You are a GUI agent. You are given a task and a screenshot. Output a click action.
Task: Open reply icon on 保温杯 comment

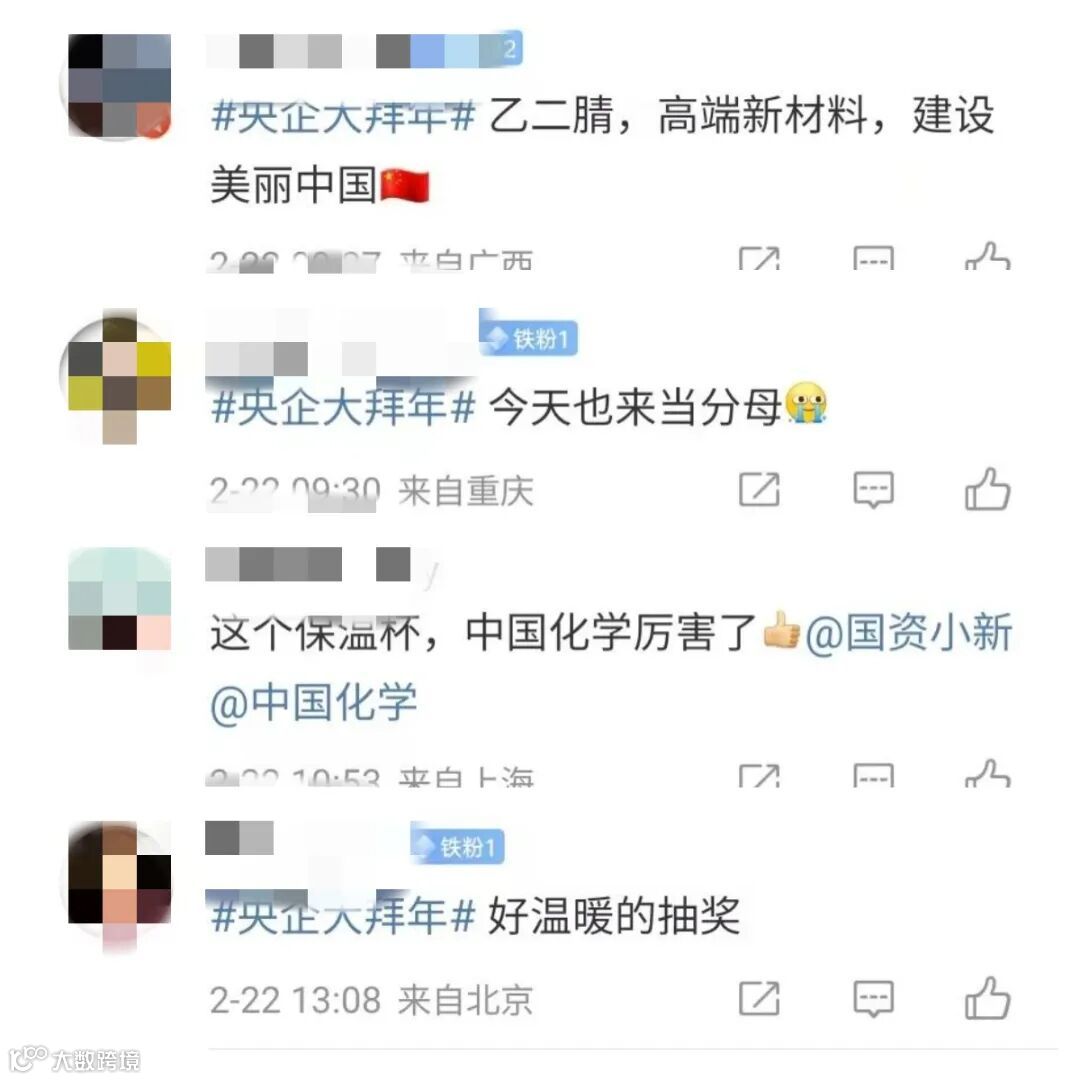point(873,776)
